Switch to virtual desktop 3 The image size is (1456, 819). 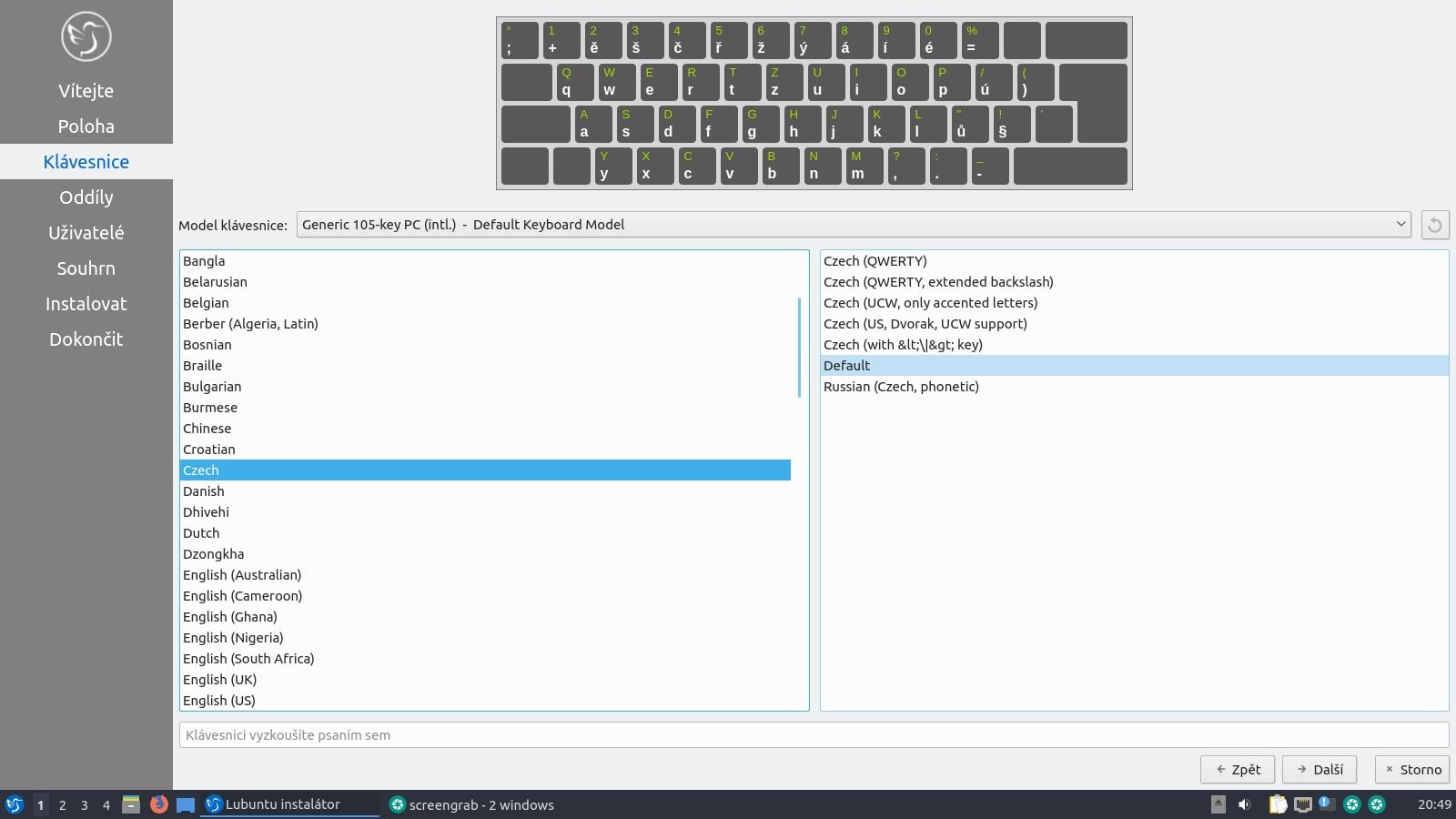coord(85,805)
